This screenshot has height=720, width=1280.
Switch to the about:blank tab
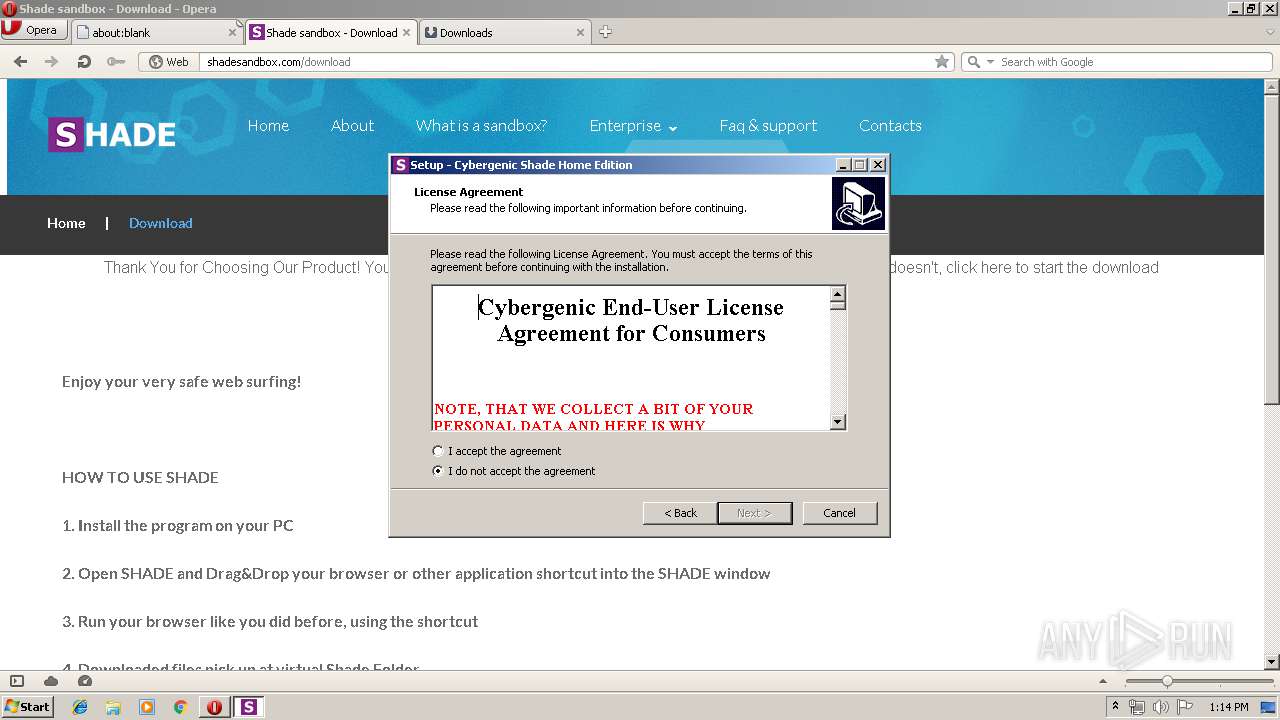[158, 32]
